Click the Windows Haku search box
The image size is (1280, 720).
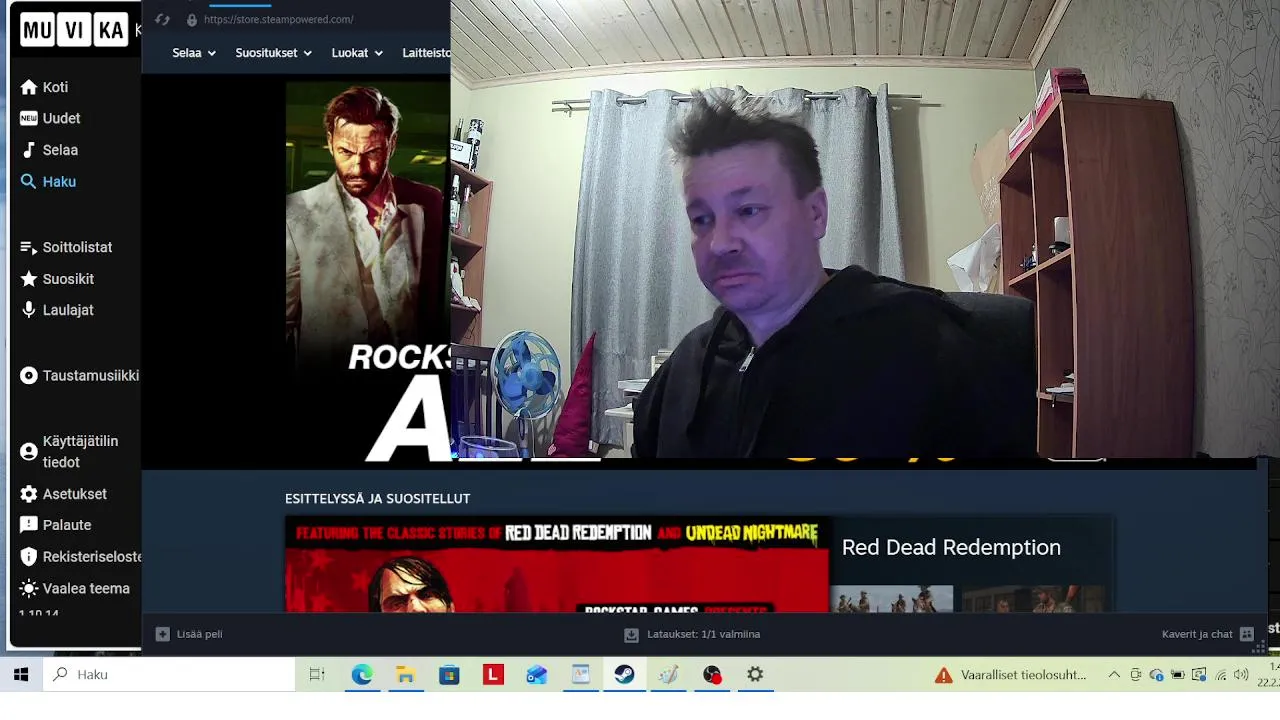coord(169,675)
